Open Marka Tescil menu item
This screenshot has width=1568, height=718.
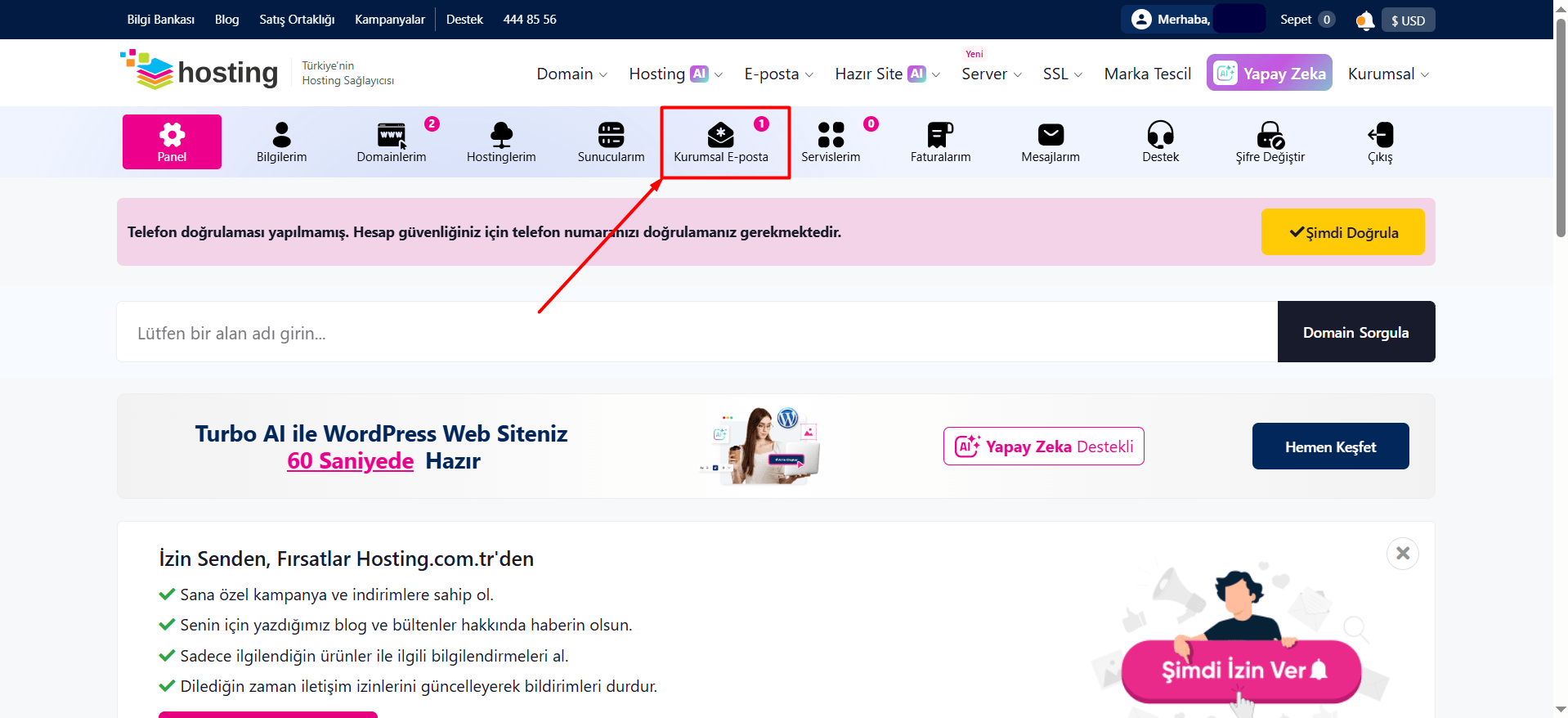click(1147, 74)
